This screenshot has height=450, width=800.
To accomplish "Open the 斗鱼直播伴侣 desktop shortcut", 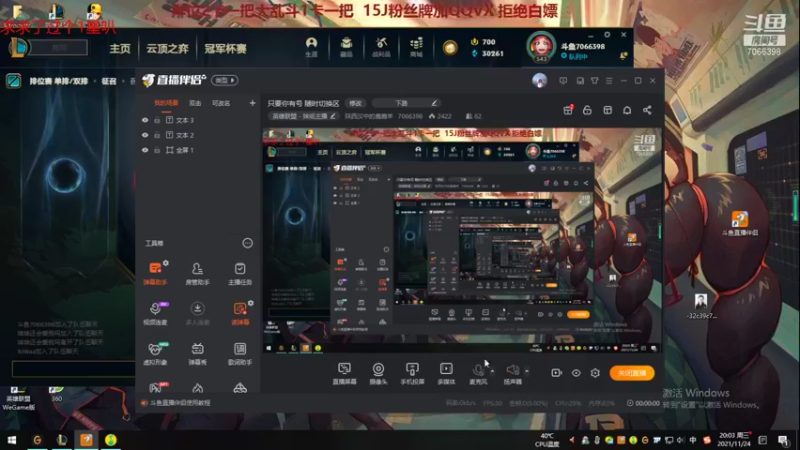I will click(x=740, y=223).
